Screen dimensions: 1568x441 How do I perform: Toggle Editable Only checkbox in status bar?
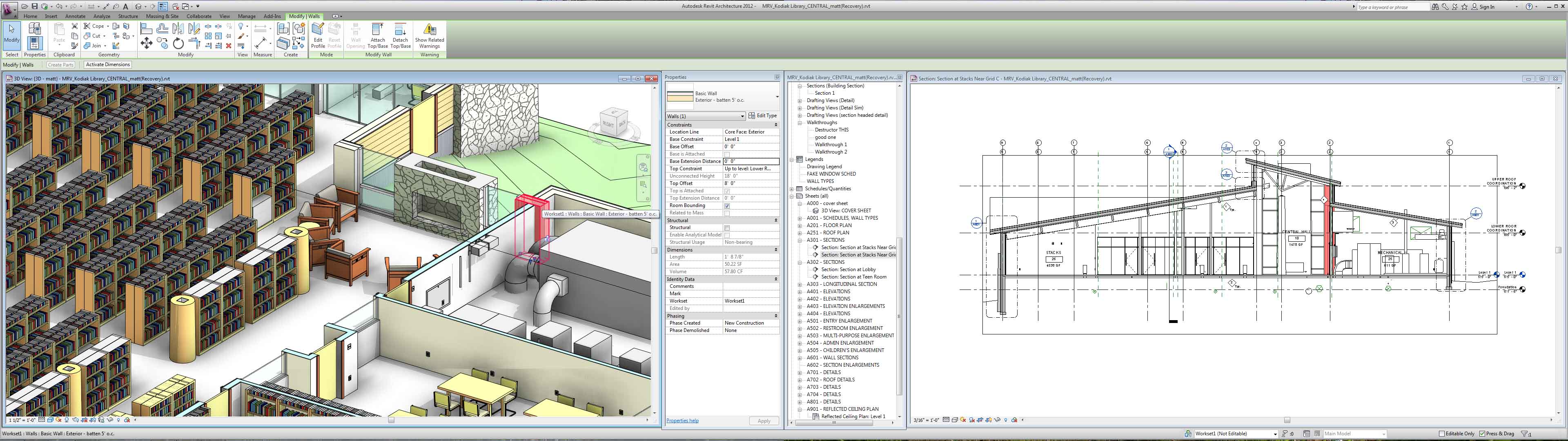point(1441,434)
